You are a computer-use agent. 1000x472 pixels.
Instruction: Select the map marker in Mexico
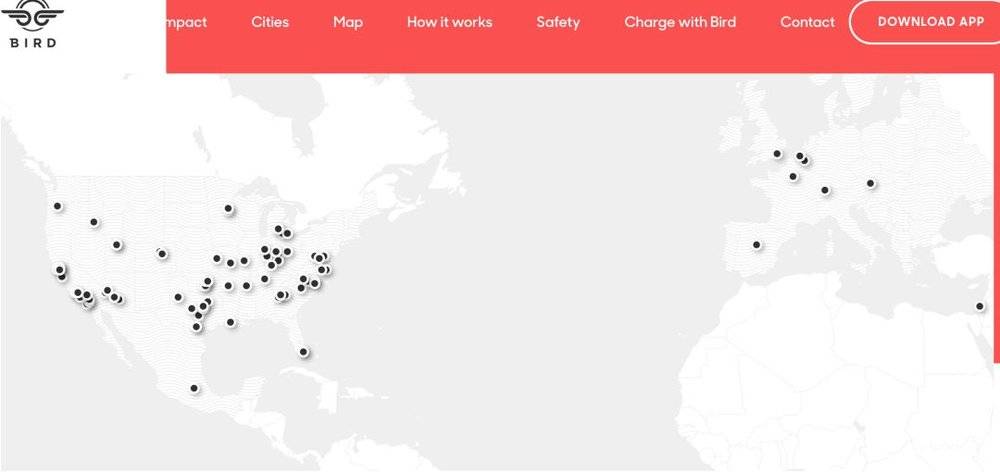click(x=194, y=388)
